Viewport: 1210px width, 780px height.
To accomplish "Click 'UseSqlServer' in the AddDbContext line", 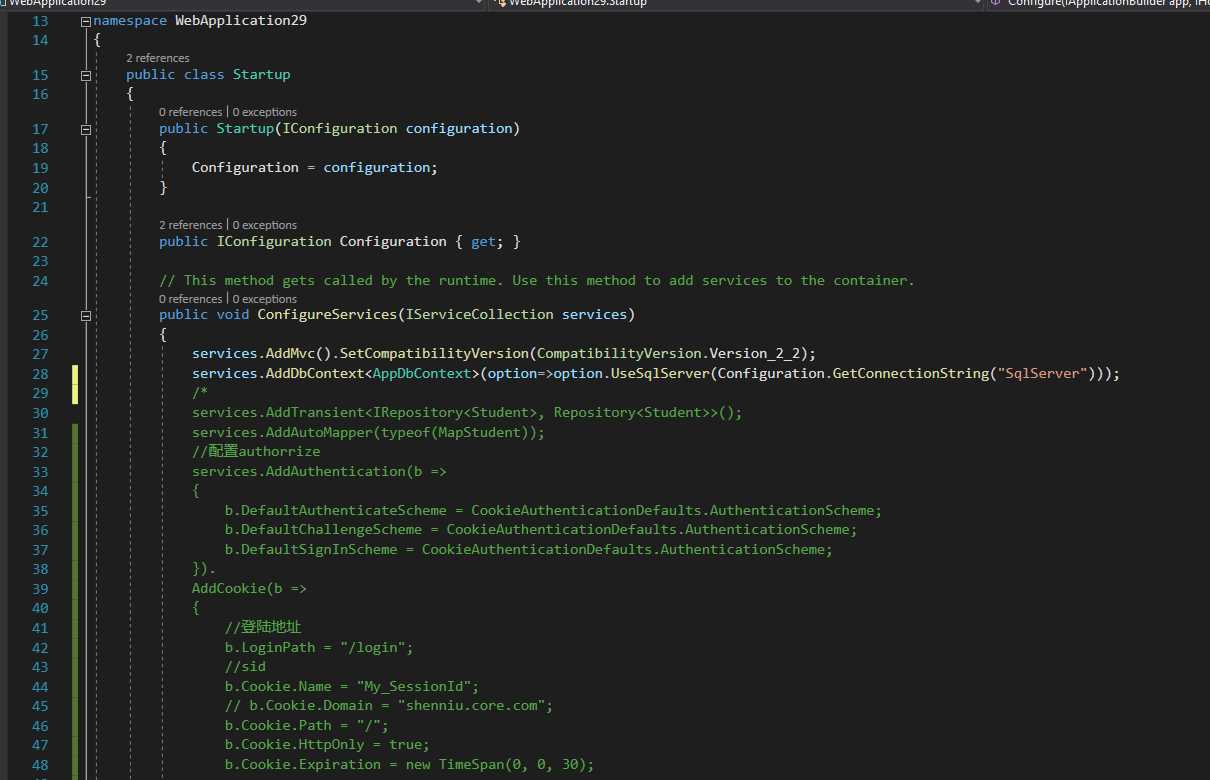I will (660, 374).
